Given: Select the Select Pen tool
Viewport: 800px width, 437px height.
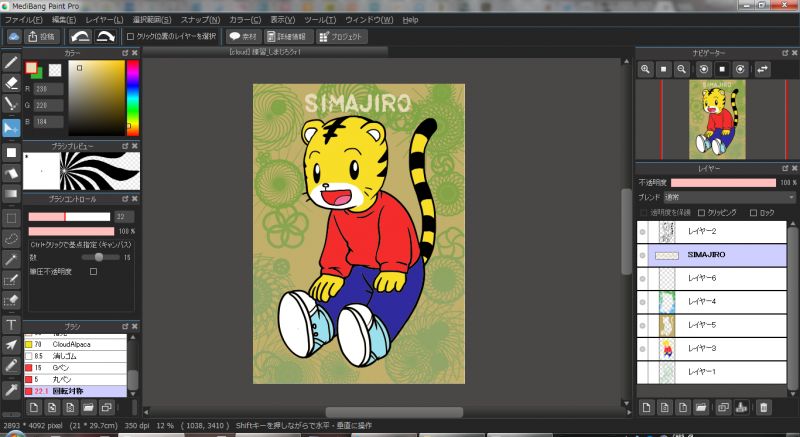Looking at the screenshot, I should (x=11, y=280).
